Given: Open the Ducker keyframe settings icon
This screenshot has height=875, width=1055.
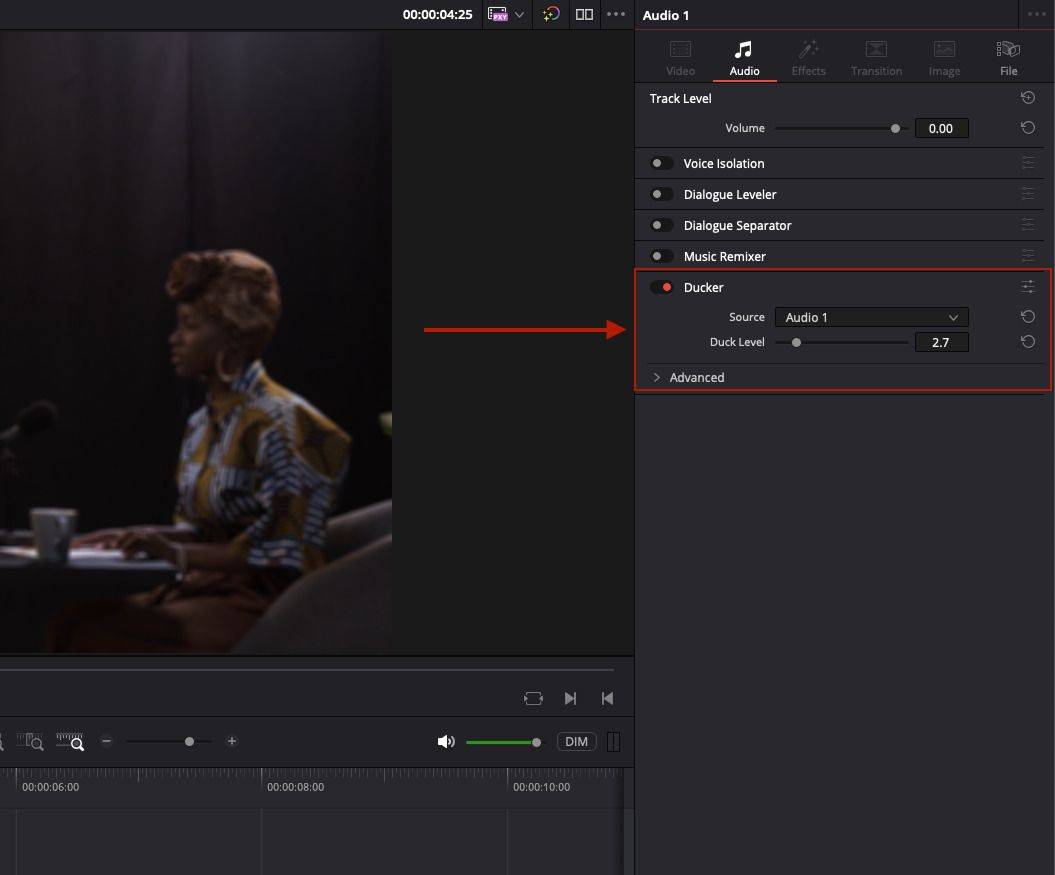Looking at the screenshot, I should pyautogui.click(x=1028, y=287).
